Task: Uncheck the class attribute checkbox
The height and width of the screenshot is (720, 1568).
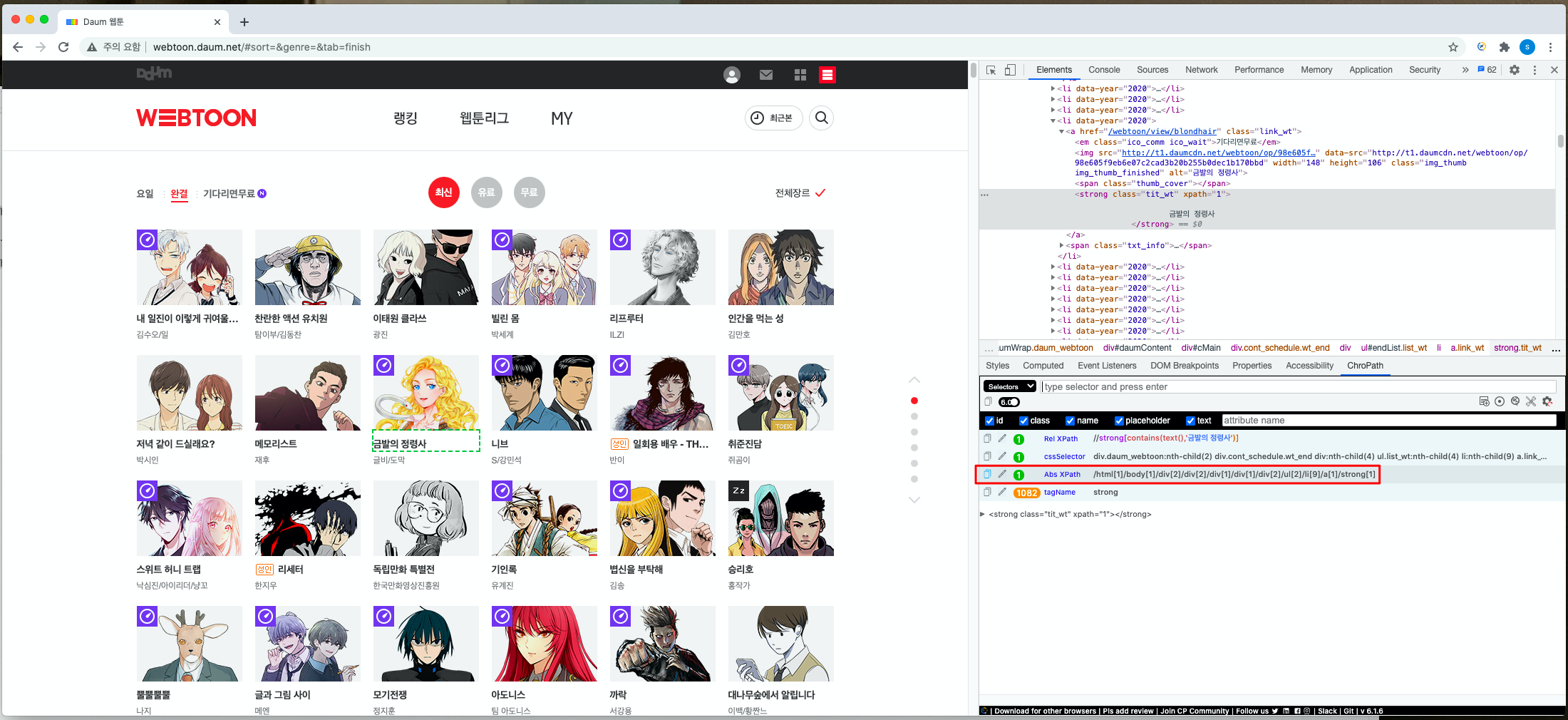Action: click(1023, 421)
